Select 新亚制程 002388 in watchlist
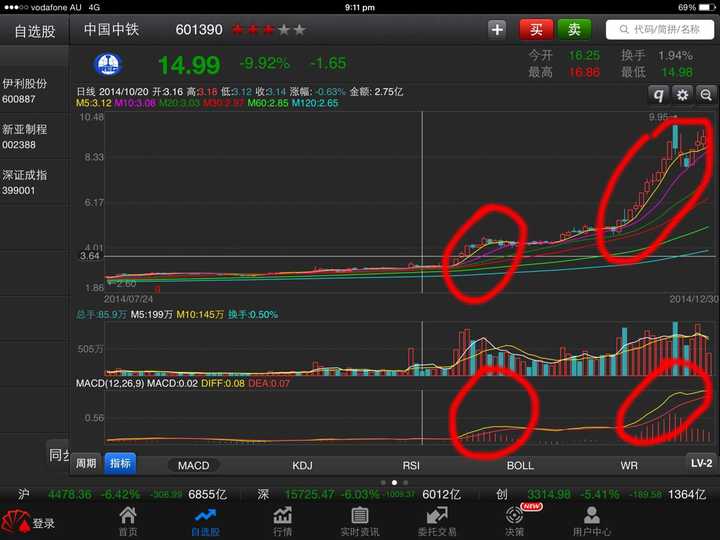 pos(34,136)
